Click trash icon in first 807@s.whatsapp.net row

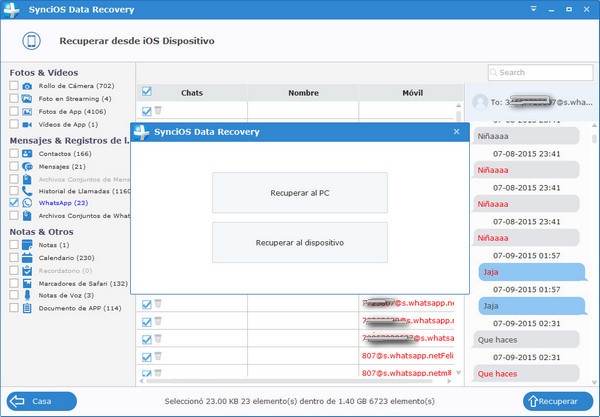[x=158, y=356]
